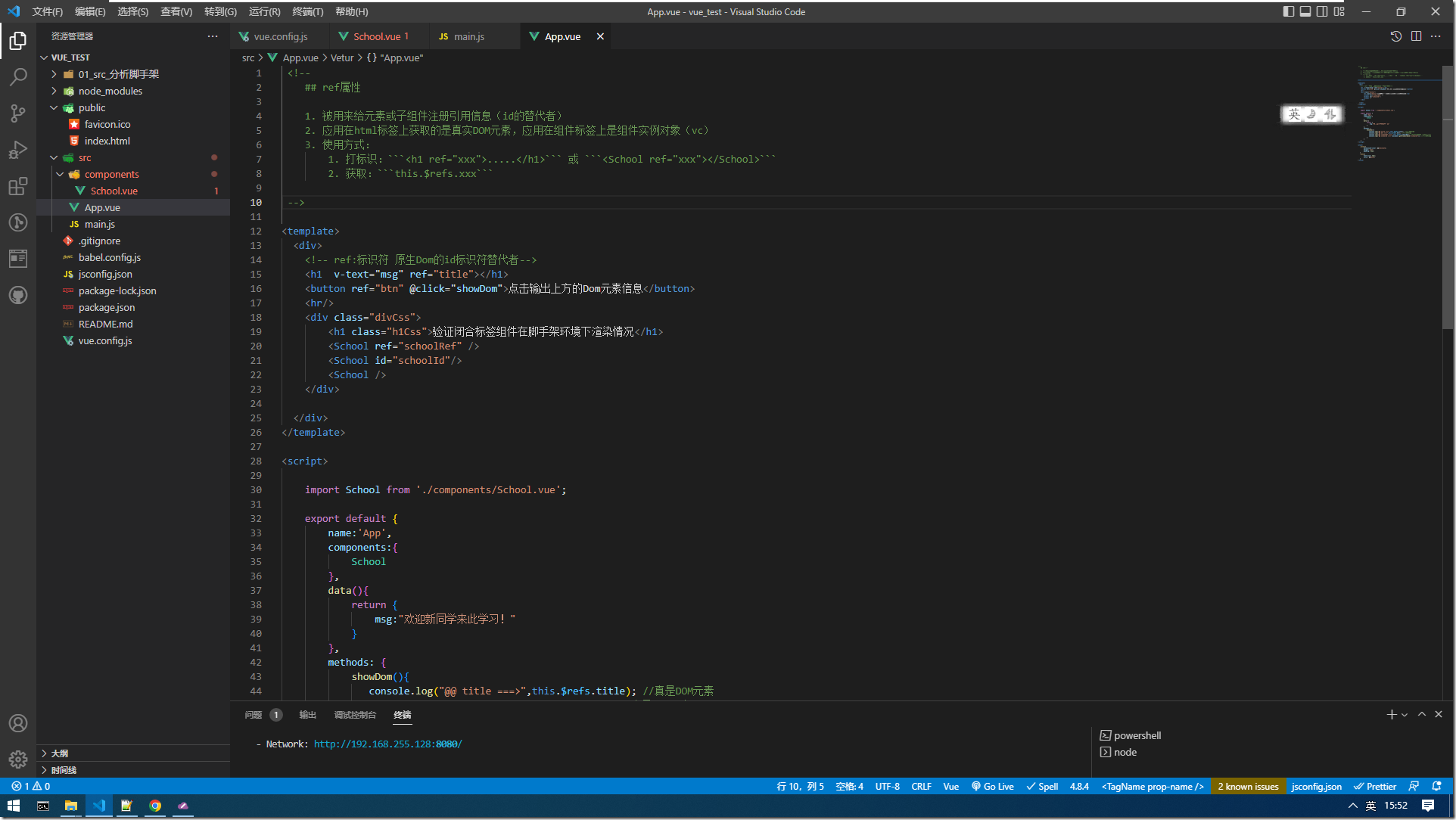Open the Search view in activity bar
The height and width of the screenshot is (820, 1456).
[x=18, y=76]
